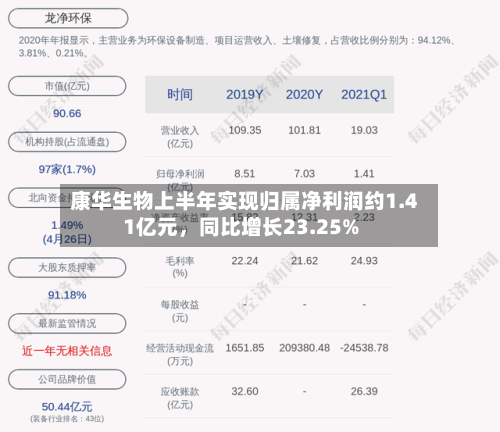Click the 1.49% northbound funds value
Image resolution: width=500 pixels, height=432 pixels.
pyautogui.click(x=67, y=225)
